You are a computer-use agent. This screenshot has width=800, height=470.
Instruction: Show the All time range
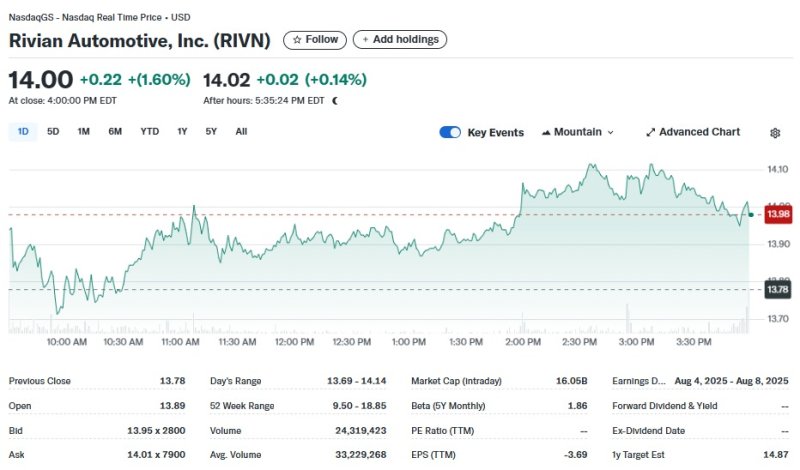tap(241, 132)
